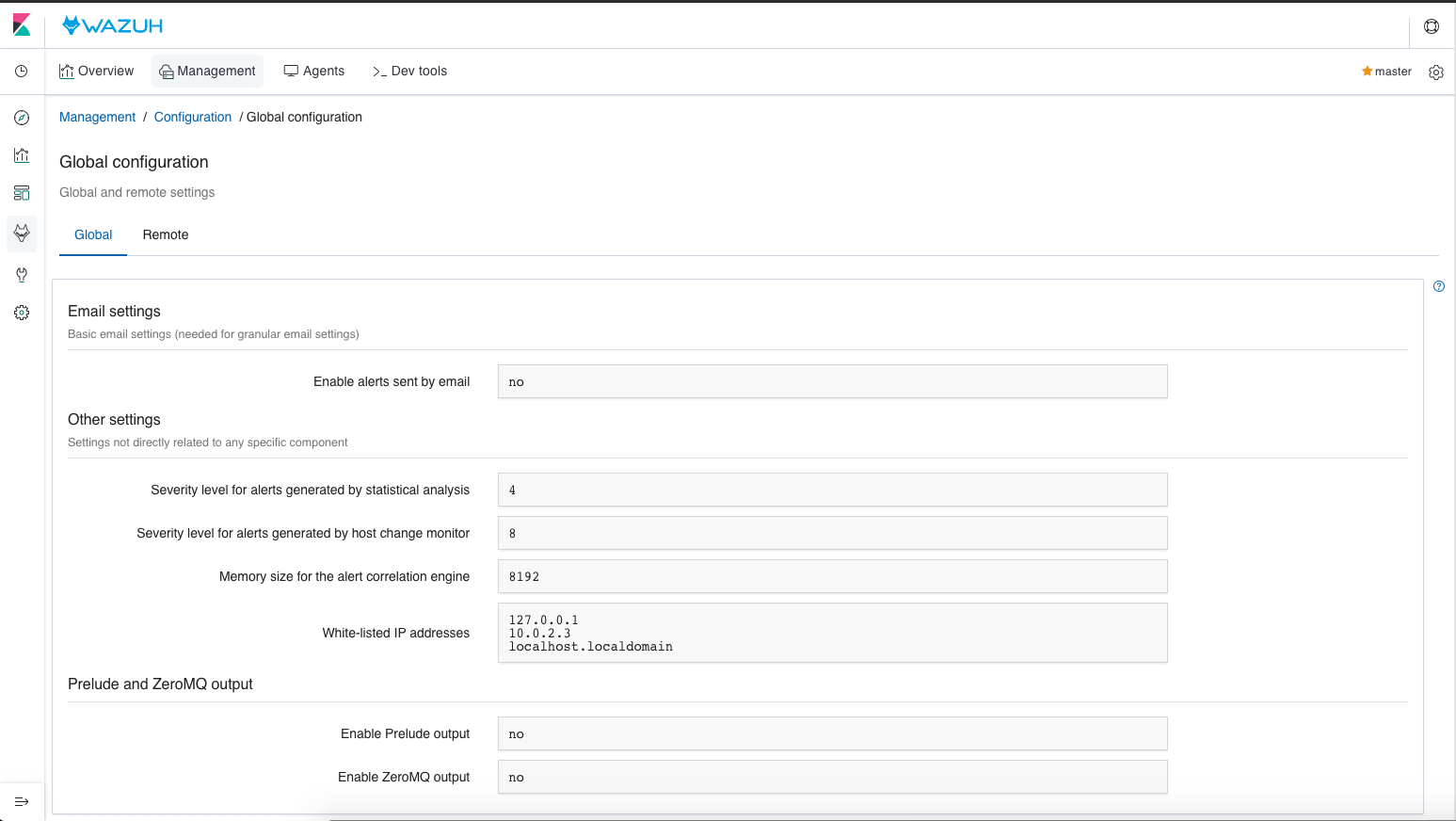The image size is (1456, 821).
Task: Select the Discover compass icon in the sidebar
Action: point(21,118)
